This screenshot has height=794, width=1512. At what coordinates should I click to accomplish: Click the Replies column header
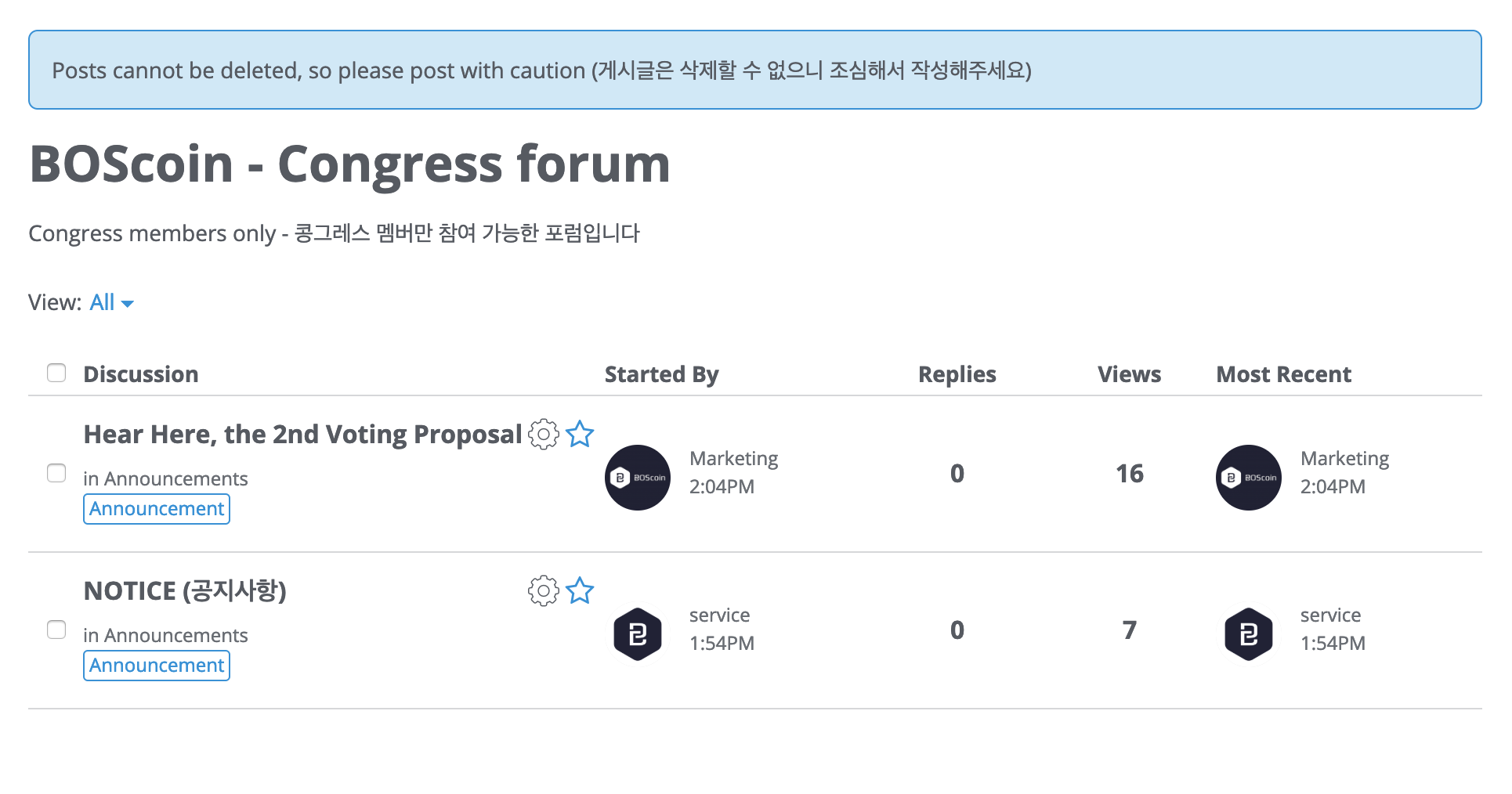(957, 374)
